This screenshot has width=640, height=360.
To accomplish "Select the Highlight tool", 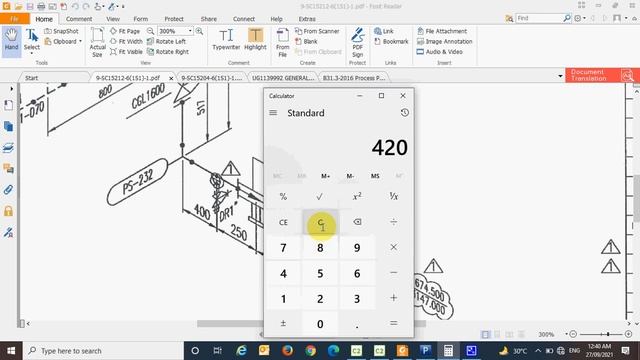I will pos(256,40).
